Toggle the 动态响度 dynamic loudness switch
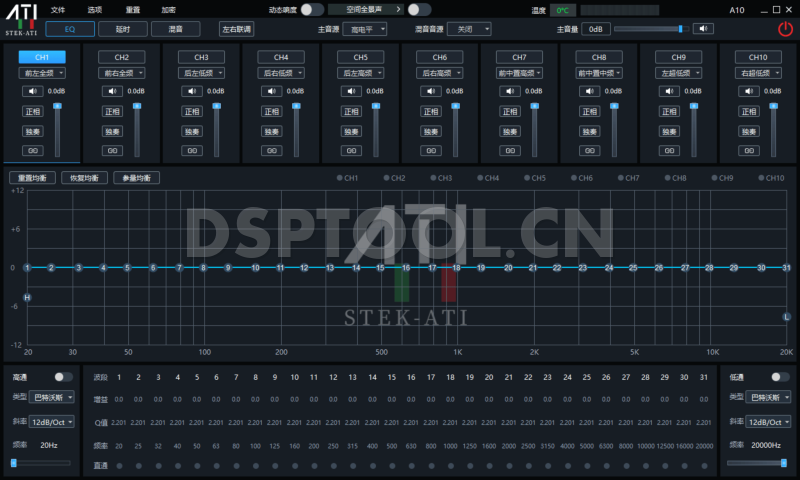 312,10
